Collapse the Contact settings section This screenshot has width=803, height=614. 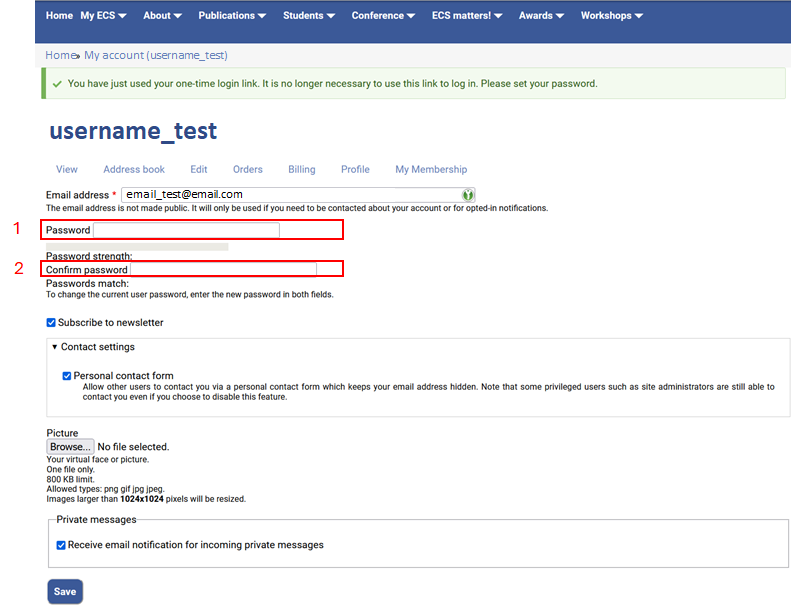93,347
